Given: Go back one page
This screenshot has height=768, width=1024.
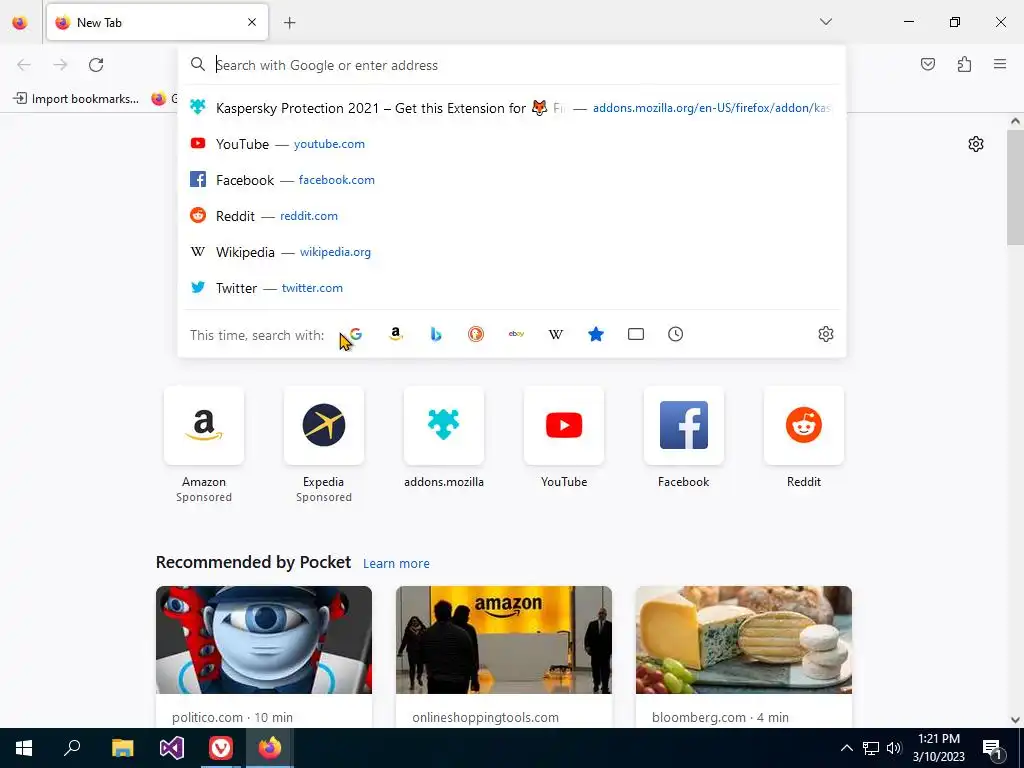Looking at the screenshot, I should (x=24, y=65).
